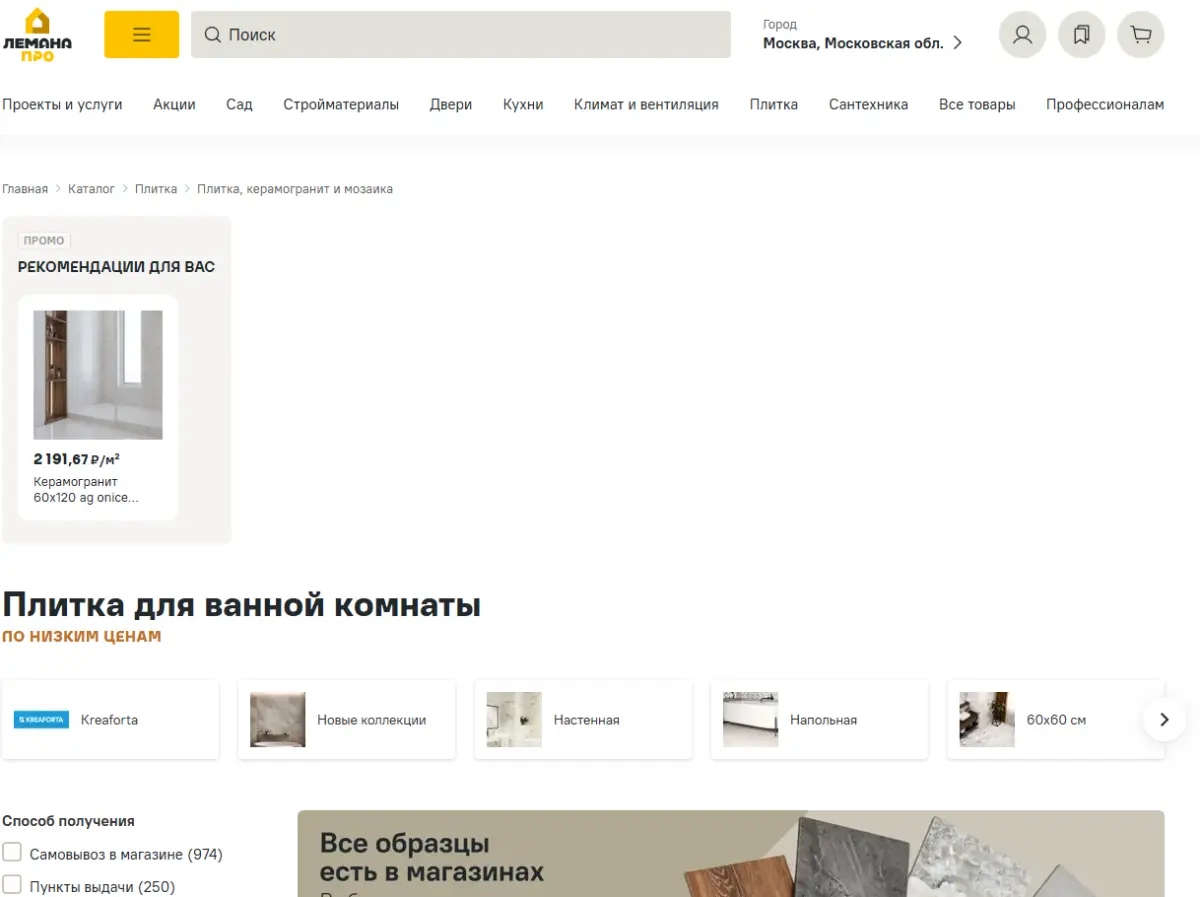The width and height of the screenshot is (1200, 897).
Task: Open Все образцы есть в магазинах banner
Action: (x=731, y=853)
